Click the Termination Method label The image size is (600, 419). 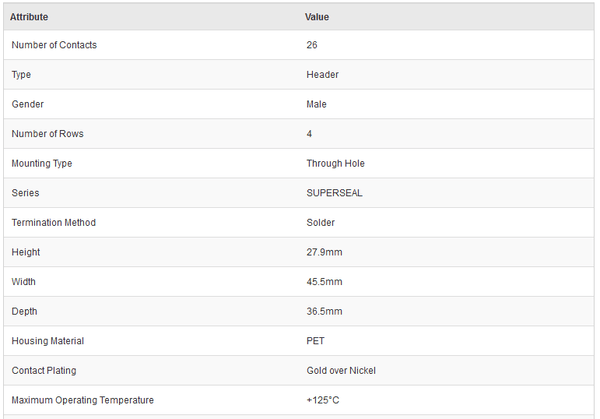(x=53, y=222)
